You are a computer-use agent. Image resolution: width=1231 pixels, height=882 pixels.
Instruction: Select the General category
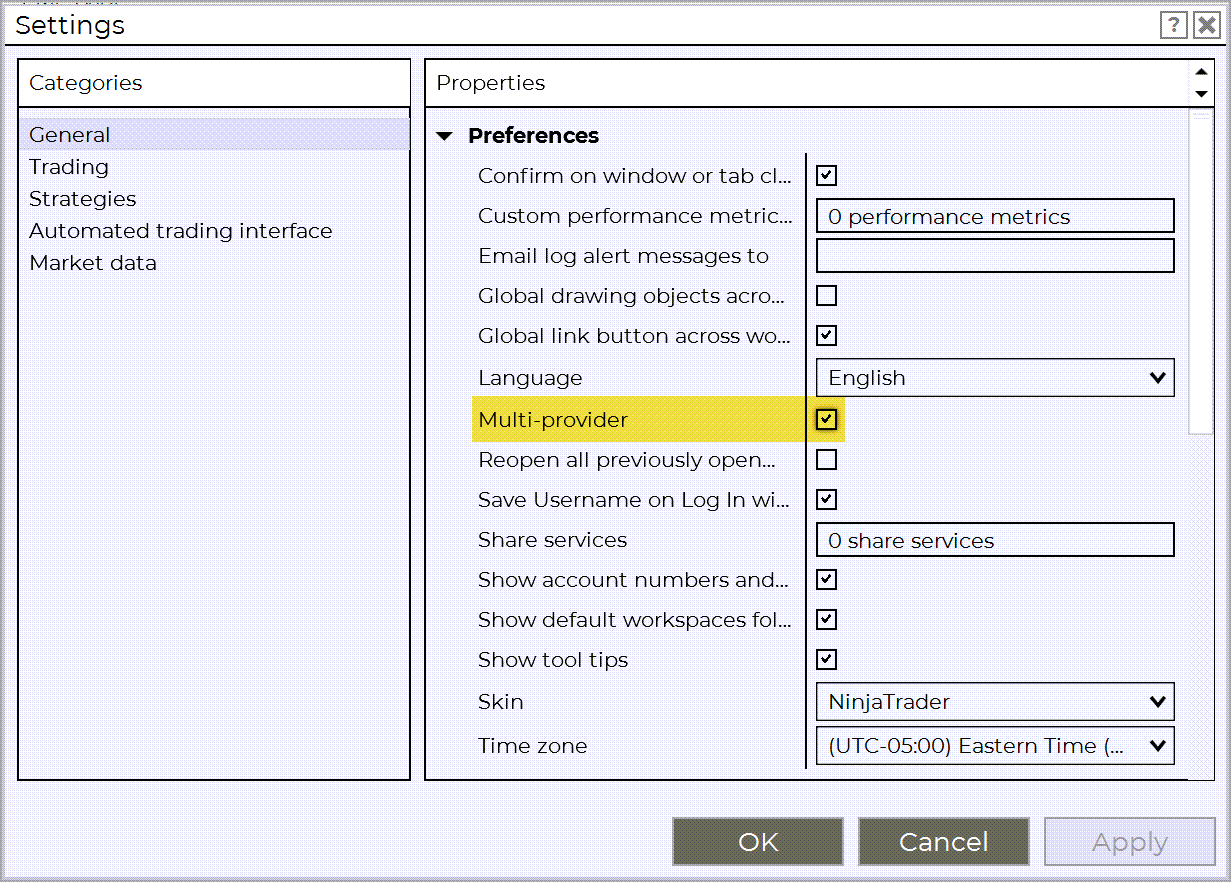click(x=214, y=134)
